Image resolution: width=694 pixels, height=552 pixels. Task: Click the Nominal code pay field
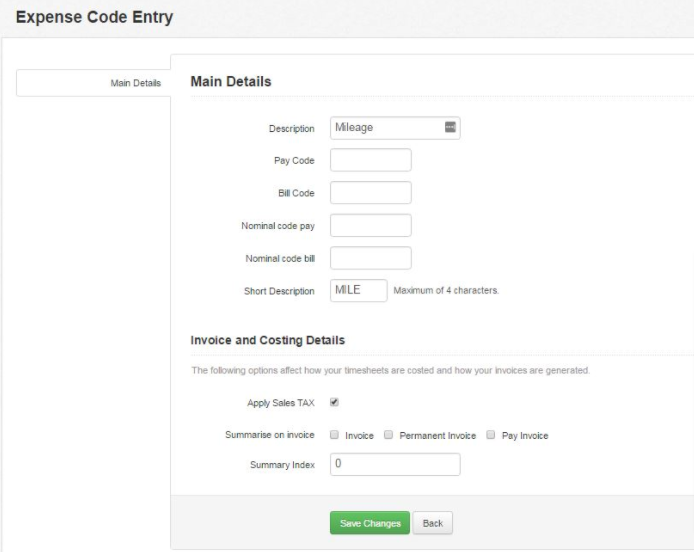click(x=370, y=225)
